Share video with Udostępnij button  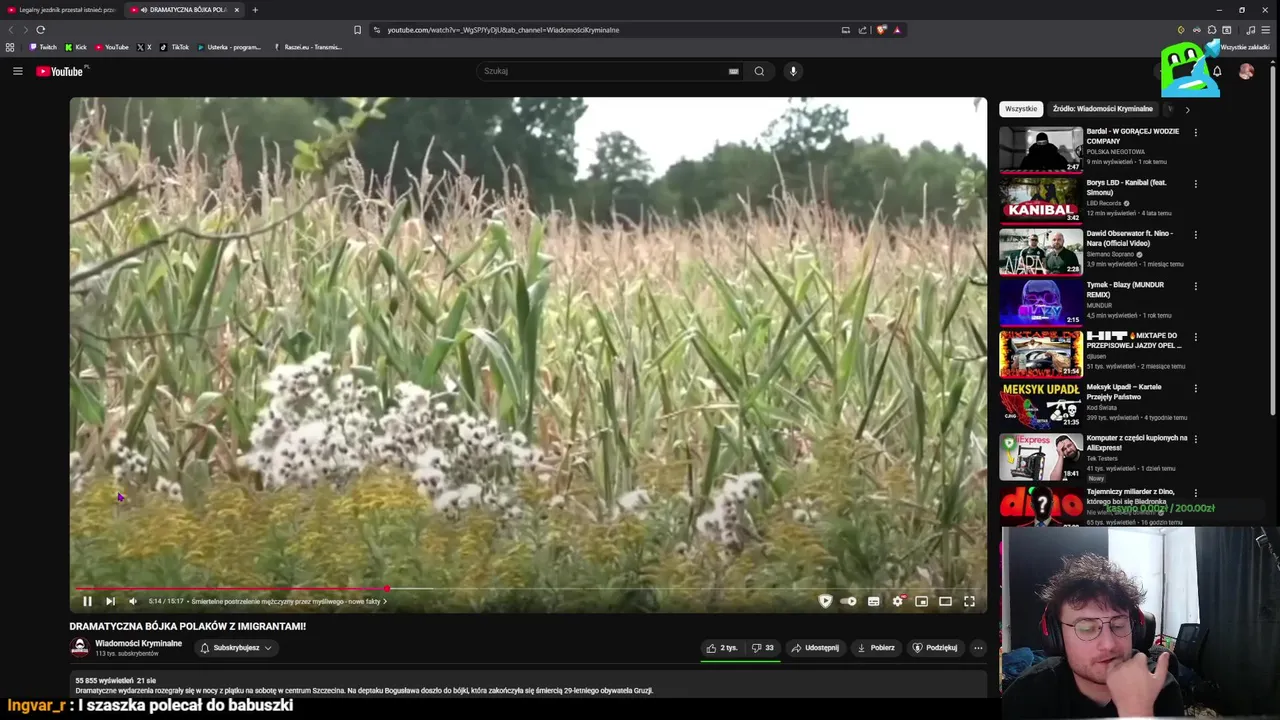815,648
